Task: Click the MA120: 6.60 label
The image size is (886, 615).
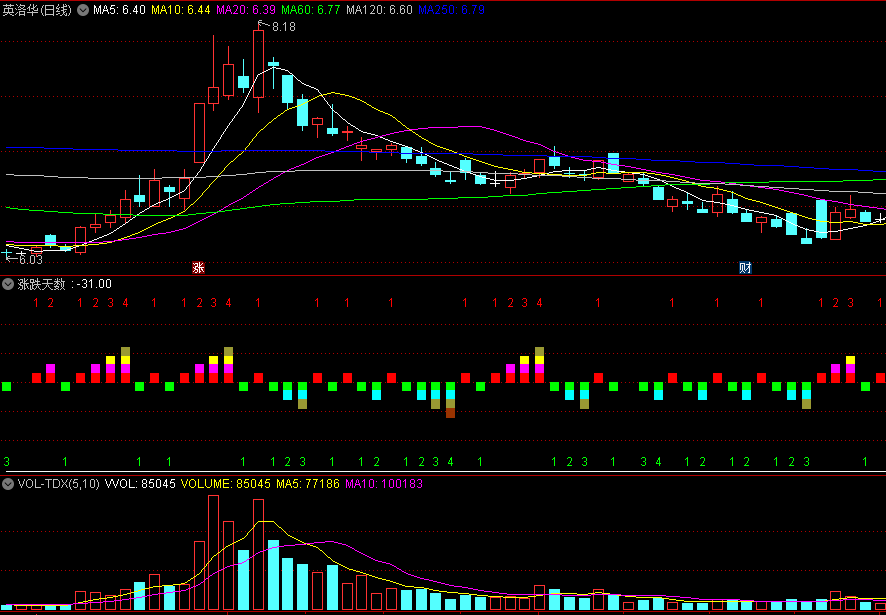Action: tap(379, 10)
